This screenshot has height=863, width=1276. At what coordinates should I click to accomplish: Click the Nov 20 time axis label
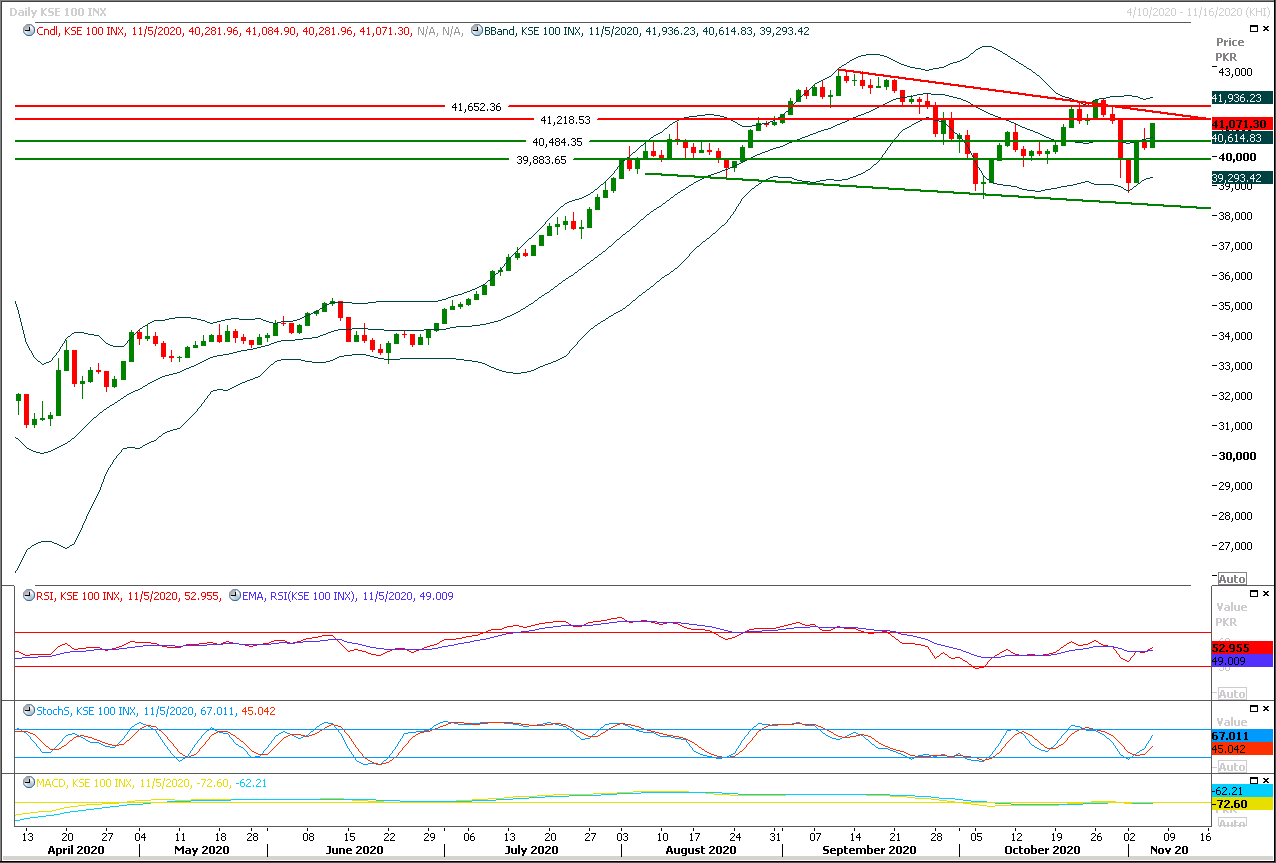(x=1170, y=849)
